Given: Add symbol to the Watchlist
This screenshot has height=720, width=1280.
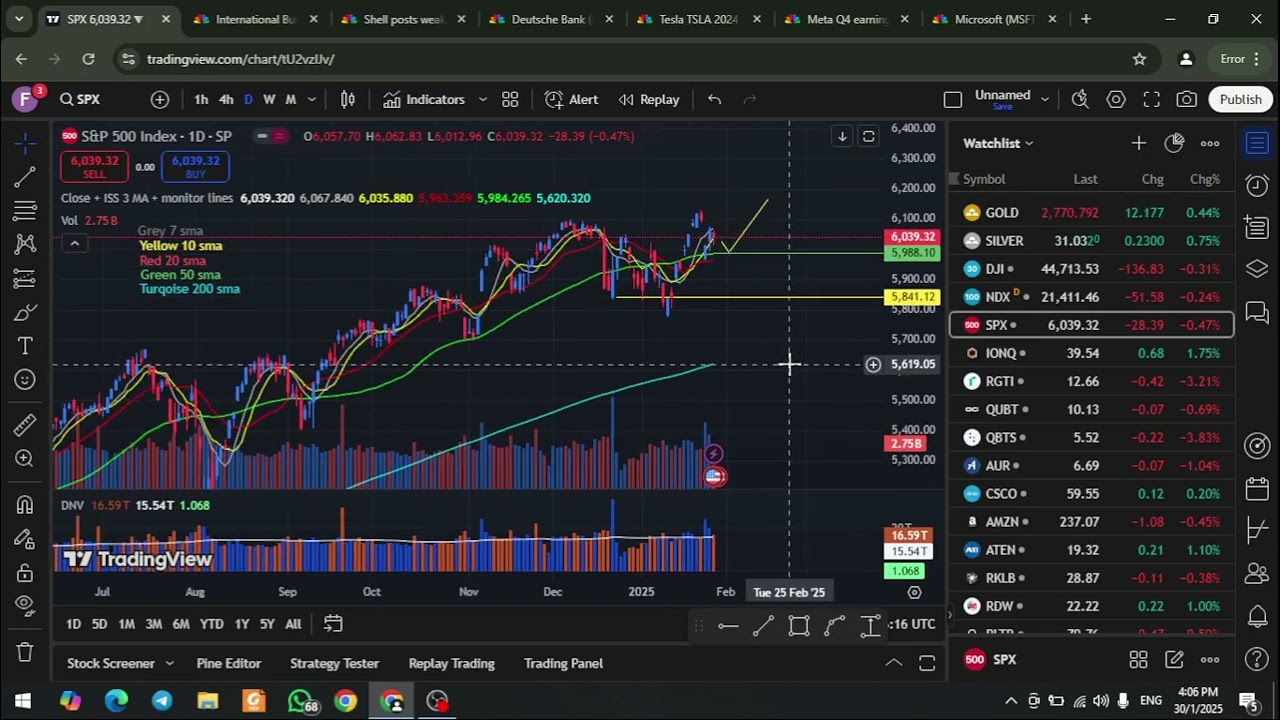Looking at the screenshot, I should pos(1138,143).
